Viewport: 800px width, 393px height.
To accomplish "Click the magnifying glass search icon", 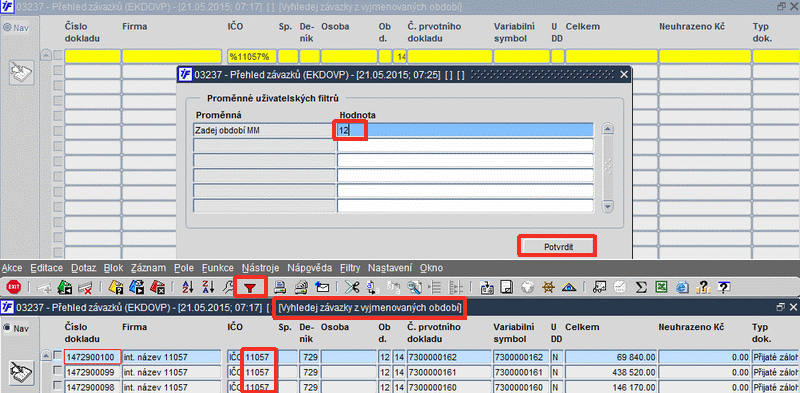I will pyautogui.click(x=414, y=287).
